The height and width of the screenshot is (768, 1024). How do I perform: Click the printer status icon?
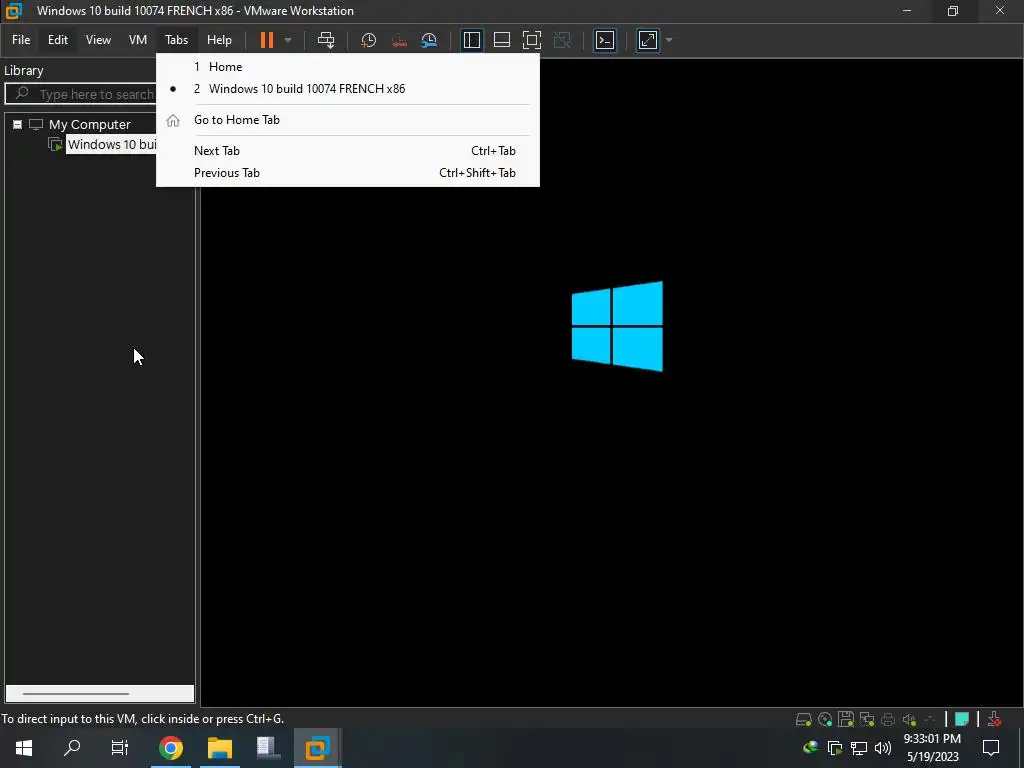(888, 719)
